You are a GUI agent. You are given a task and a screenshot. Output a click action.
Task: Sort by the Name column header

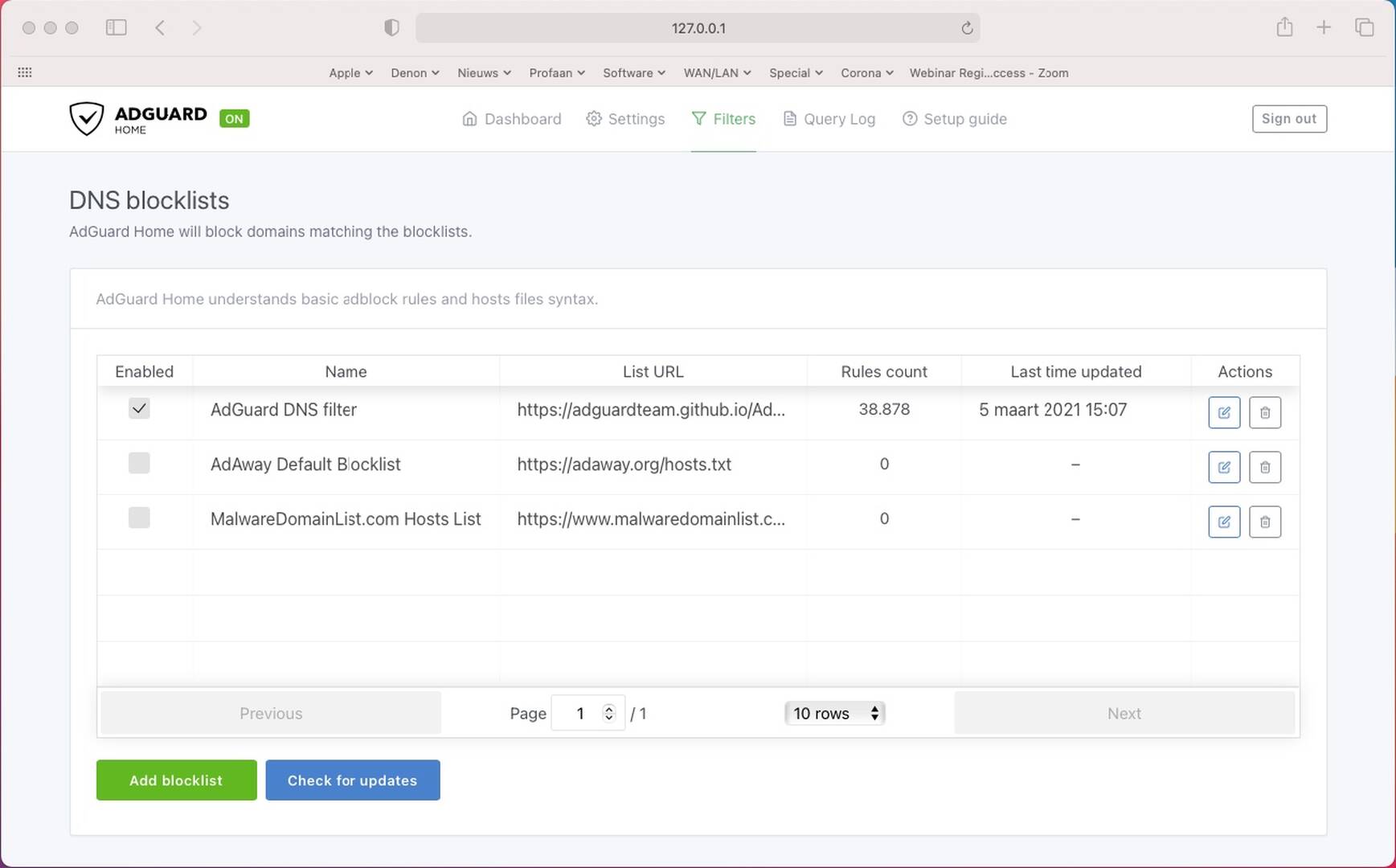click(346, 371)
